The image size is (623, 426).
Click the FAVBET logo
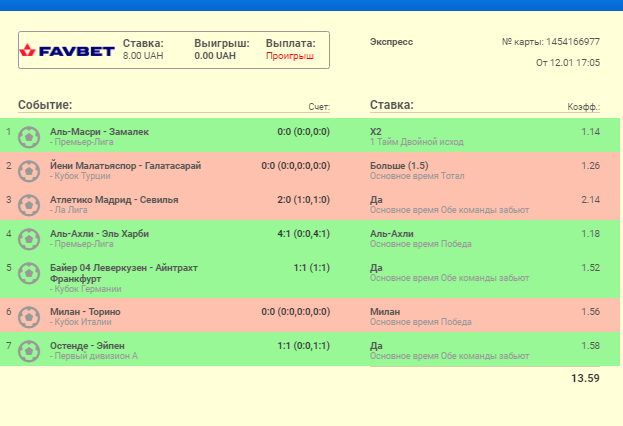(x=68, y=50)
